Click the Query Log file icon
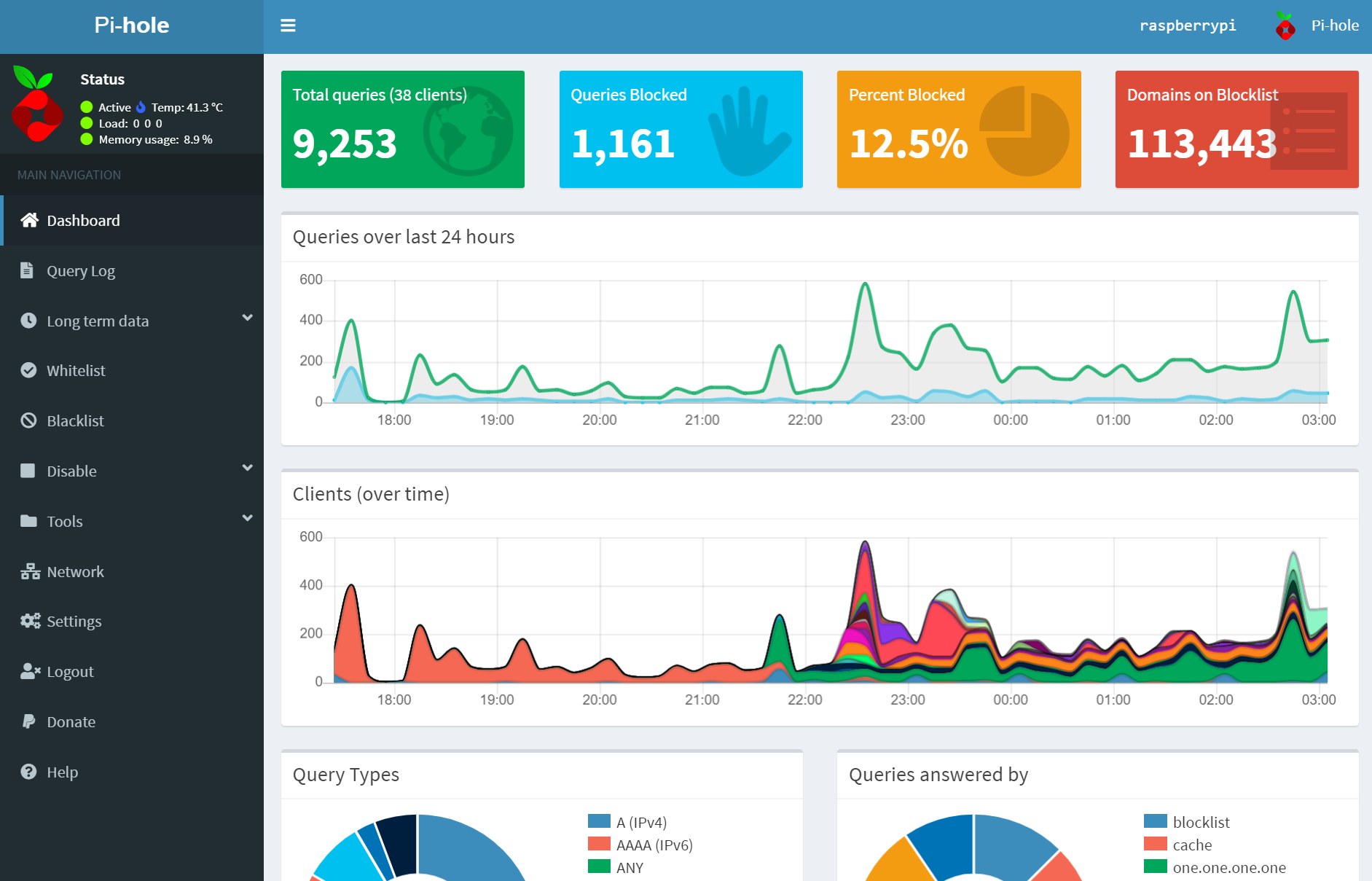Screen dimensions: 1372x881 (27, 270)
